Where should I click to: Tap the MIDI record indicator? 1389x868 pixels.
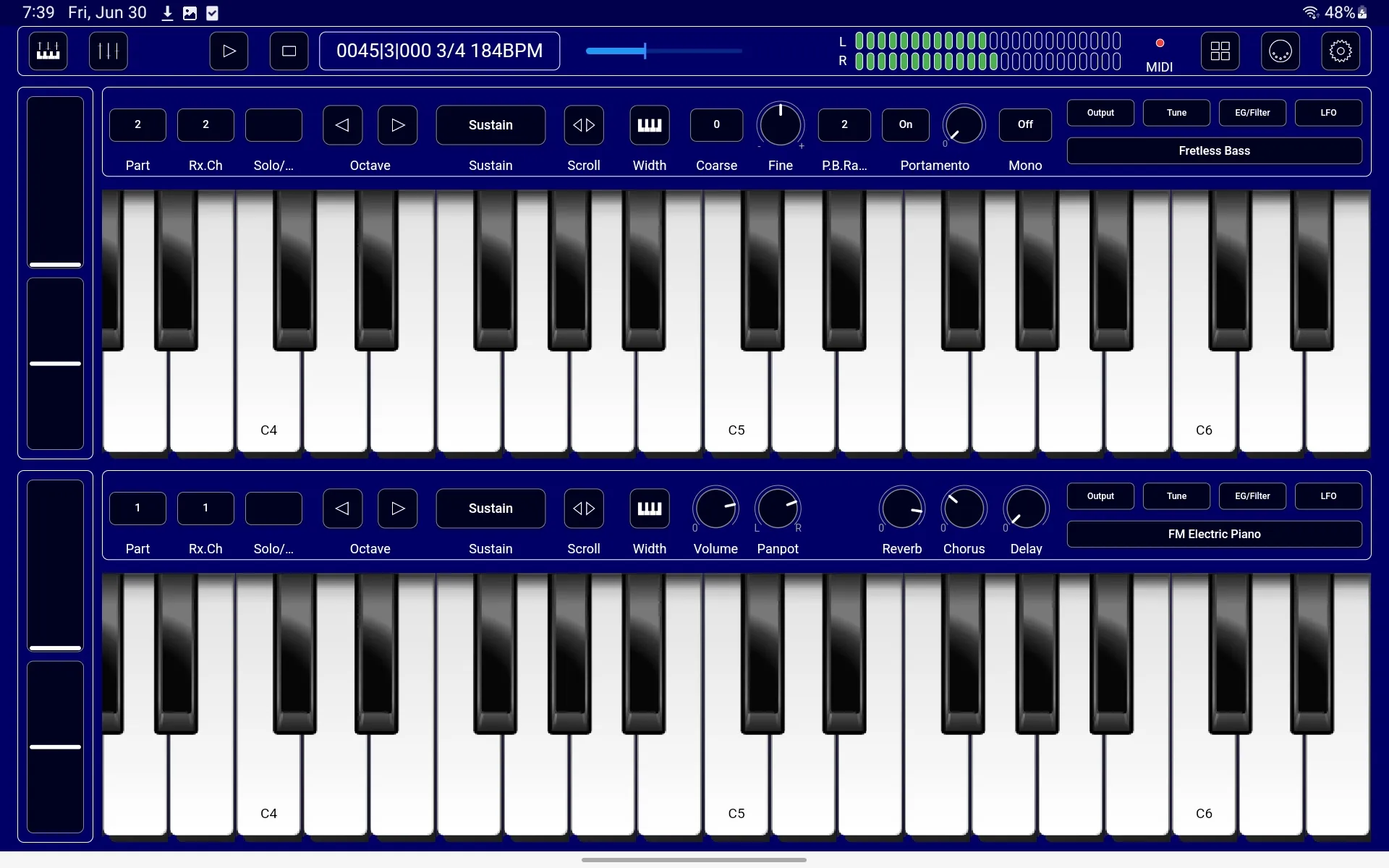pos(1160,43)
